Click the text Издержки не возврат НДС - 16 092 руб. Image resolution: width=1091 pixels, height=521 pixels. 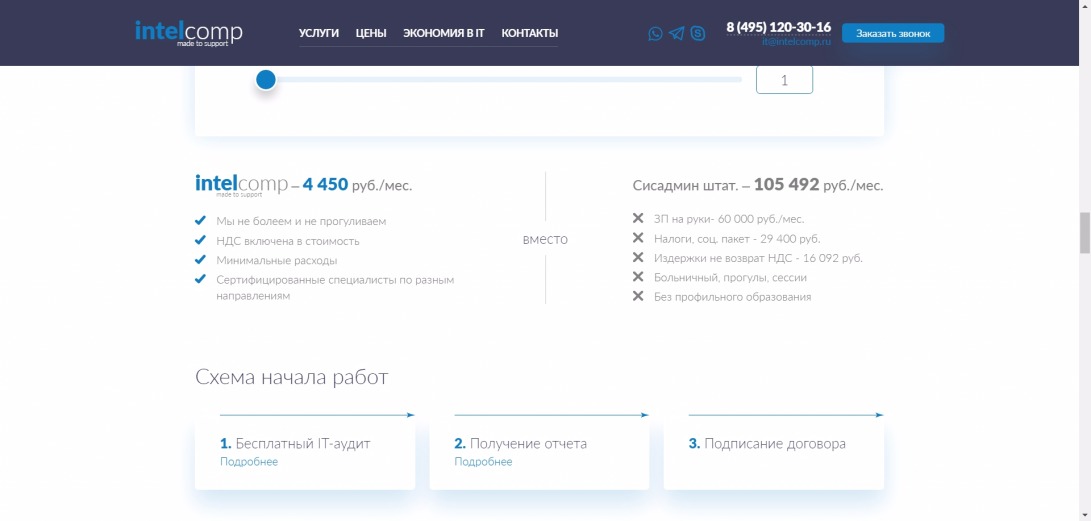point(758,258)
